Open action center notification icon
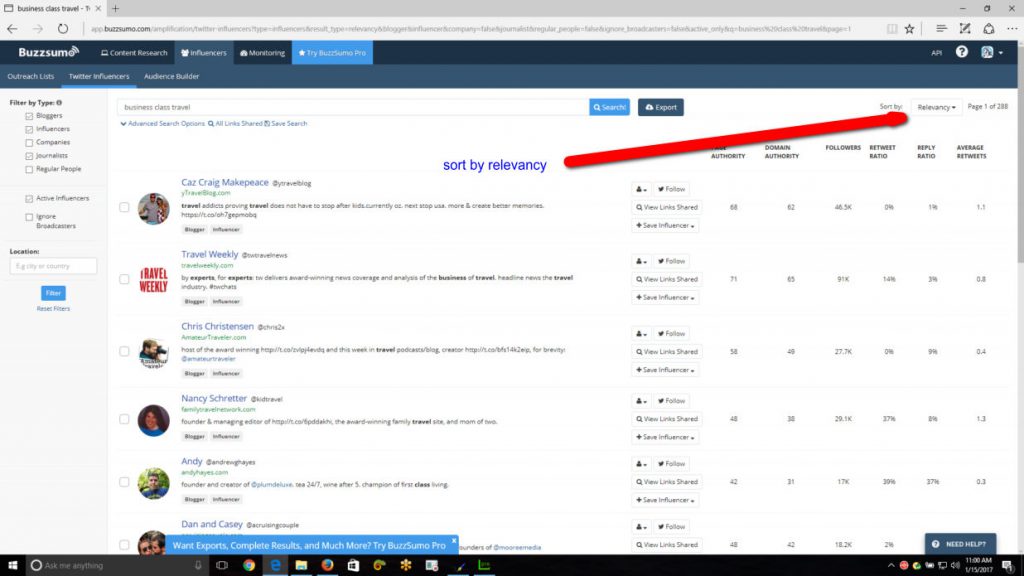 (x=1008, y=565)
